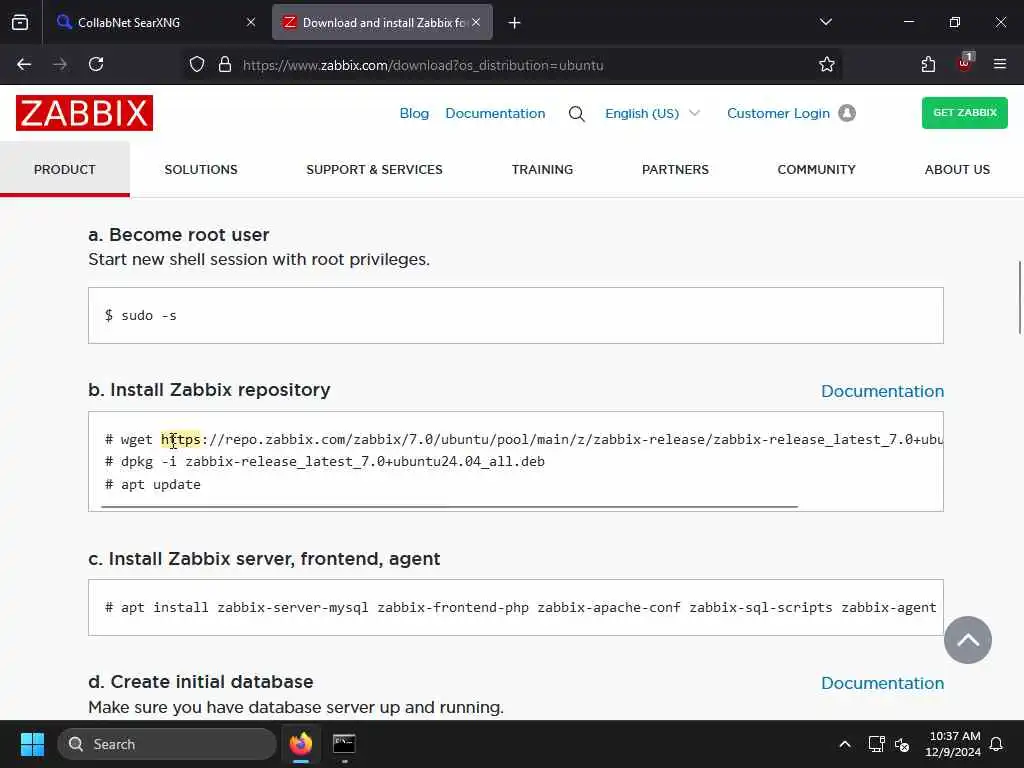Click the apt install zabbix-server-mysql command

520,607
